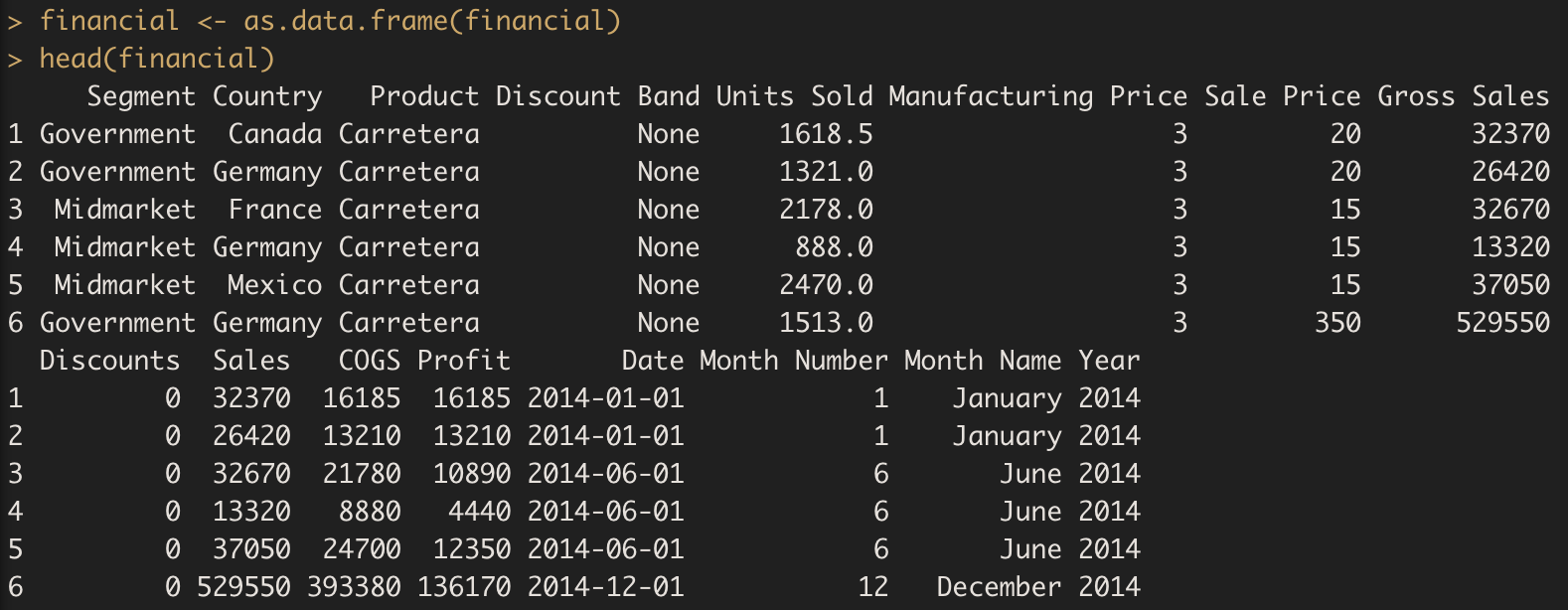Screen dimensions: 1568x610
Task: Click the Profit column header
Action: tap(463, 361)
